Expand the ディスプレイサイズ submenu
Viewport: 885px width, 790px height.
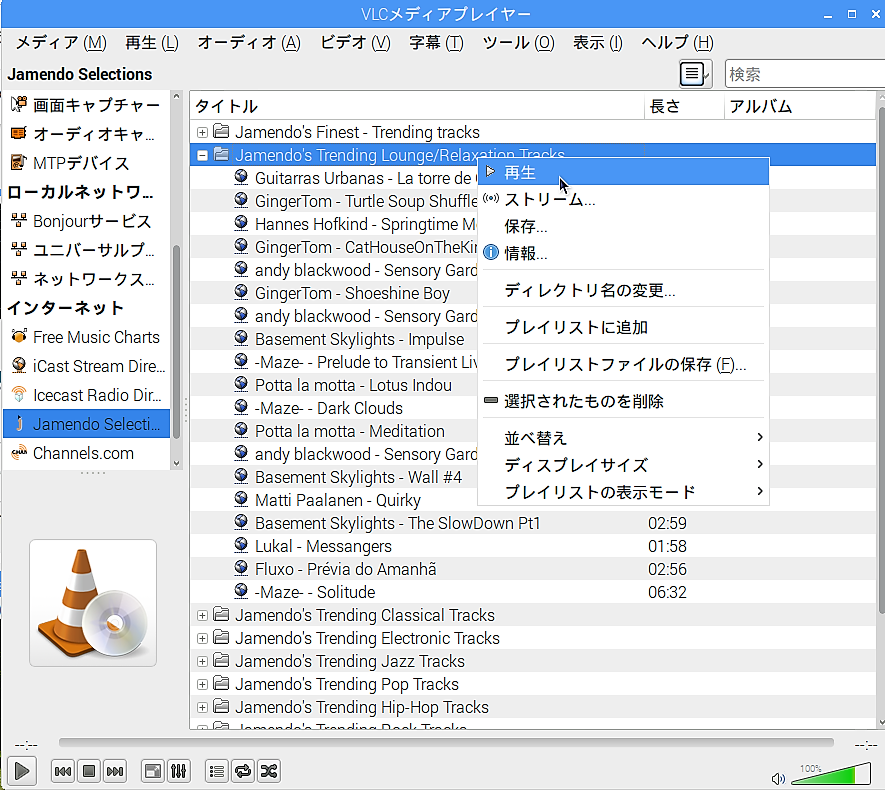(x=623, y=465)
